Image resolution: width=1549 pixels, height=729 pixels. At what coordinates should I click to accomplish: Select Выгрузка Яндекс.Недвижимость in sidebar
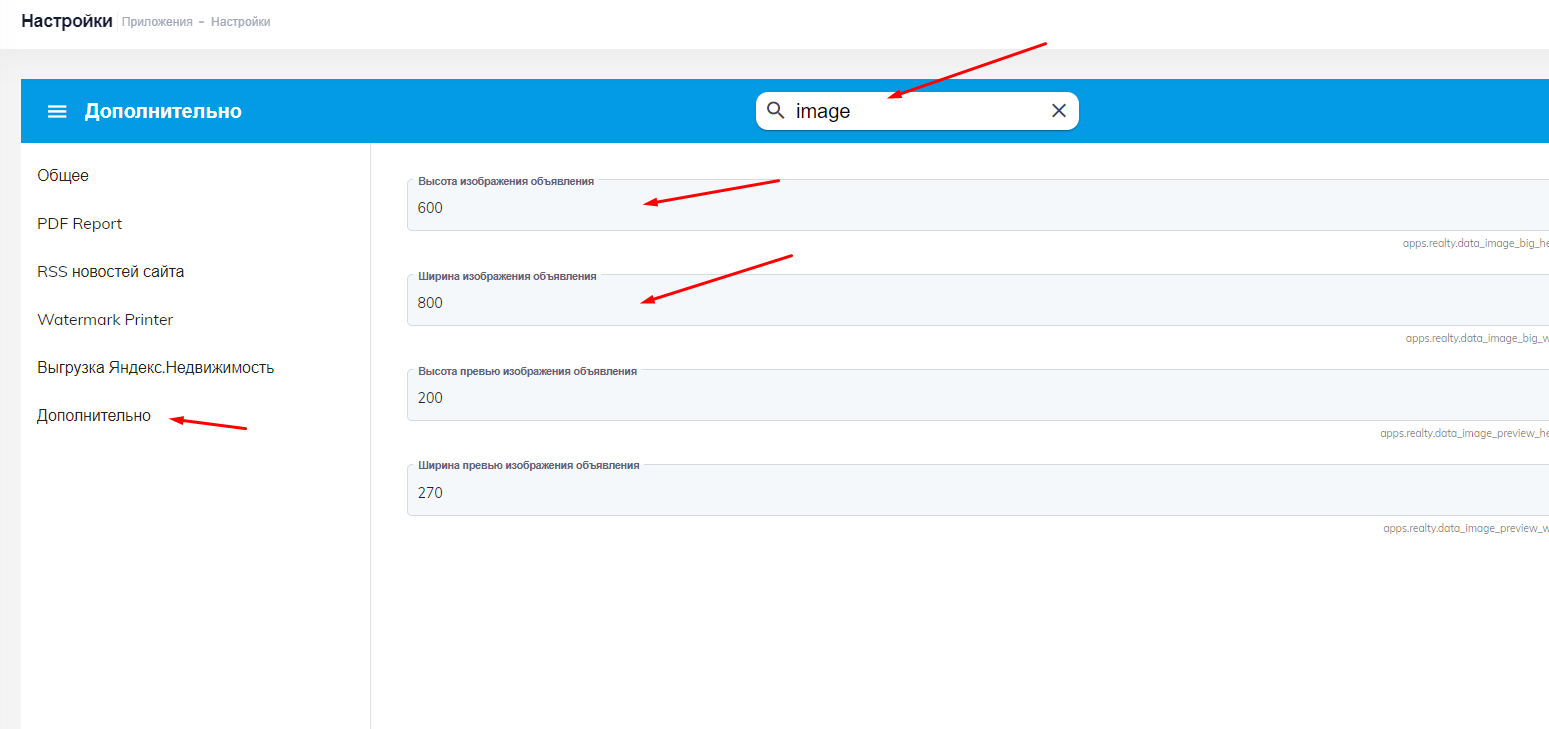pyautogui.click(x=155, y=368)
